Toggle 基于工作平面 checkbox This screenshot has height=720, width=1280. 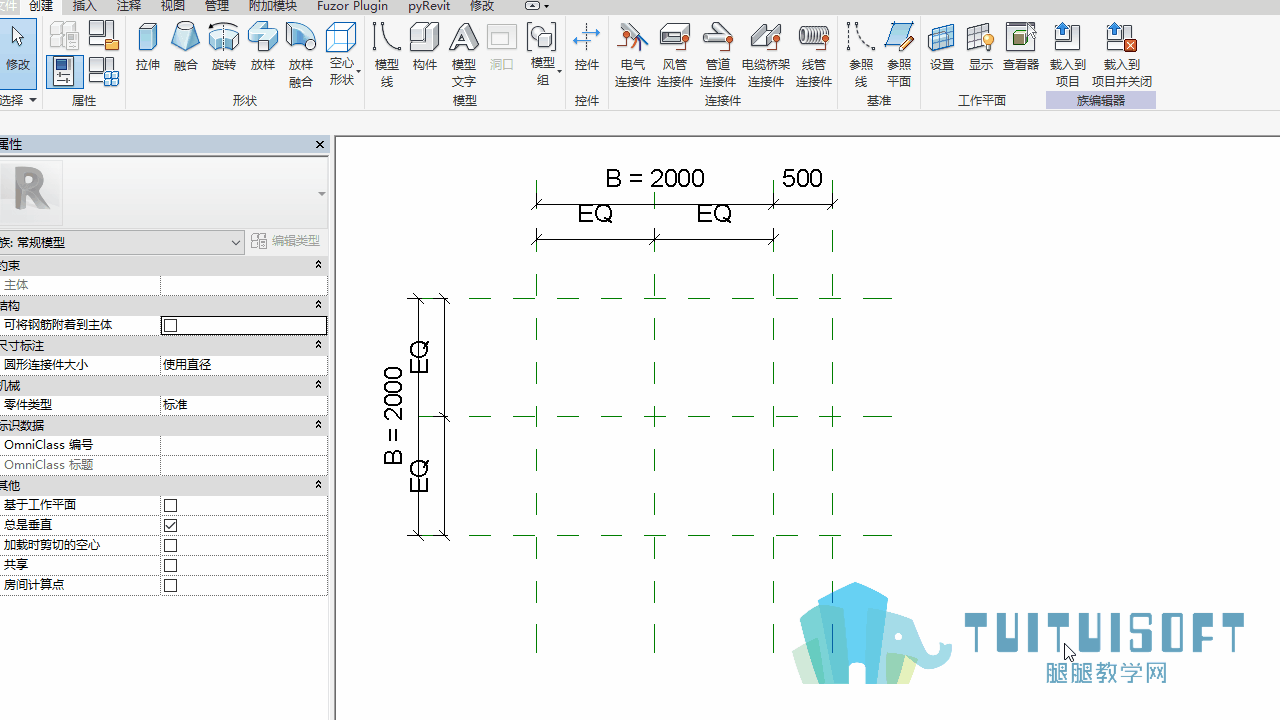click(170, 505)
